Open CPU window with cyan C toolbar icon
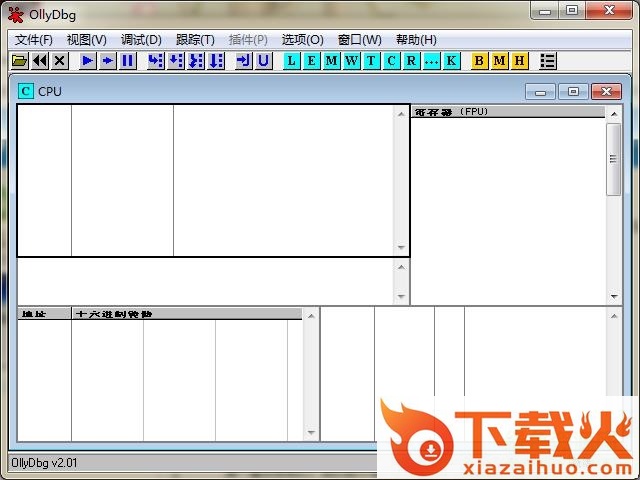640x480 pixels. (x=391, y=61)
